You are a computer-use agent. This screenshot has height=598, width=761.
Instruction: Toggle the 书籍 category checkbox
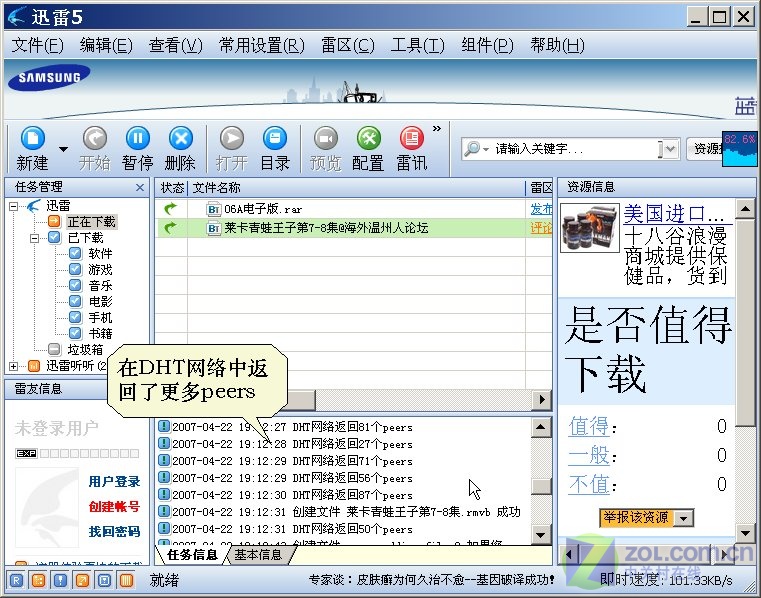[x=75, y=333]
